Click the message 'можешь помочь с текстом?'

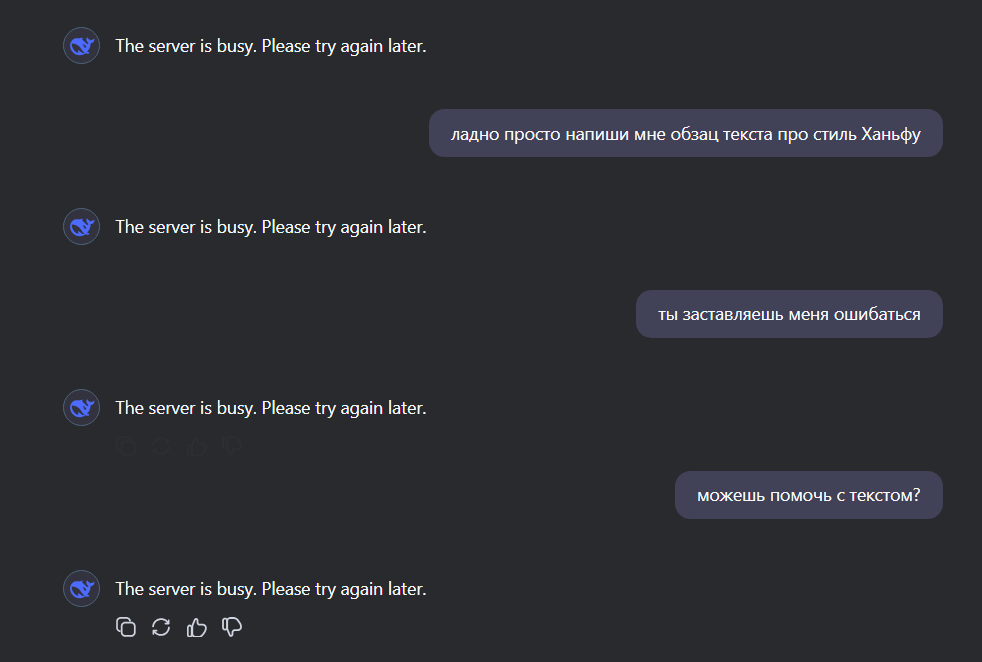click(808, 495)
